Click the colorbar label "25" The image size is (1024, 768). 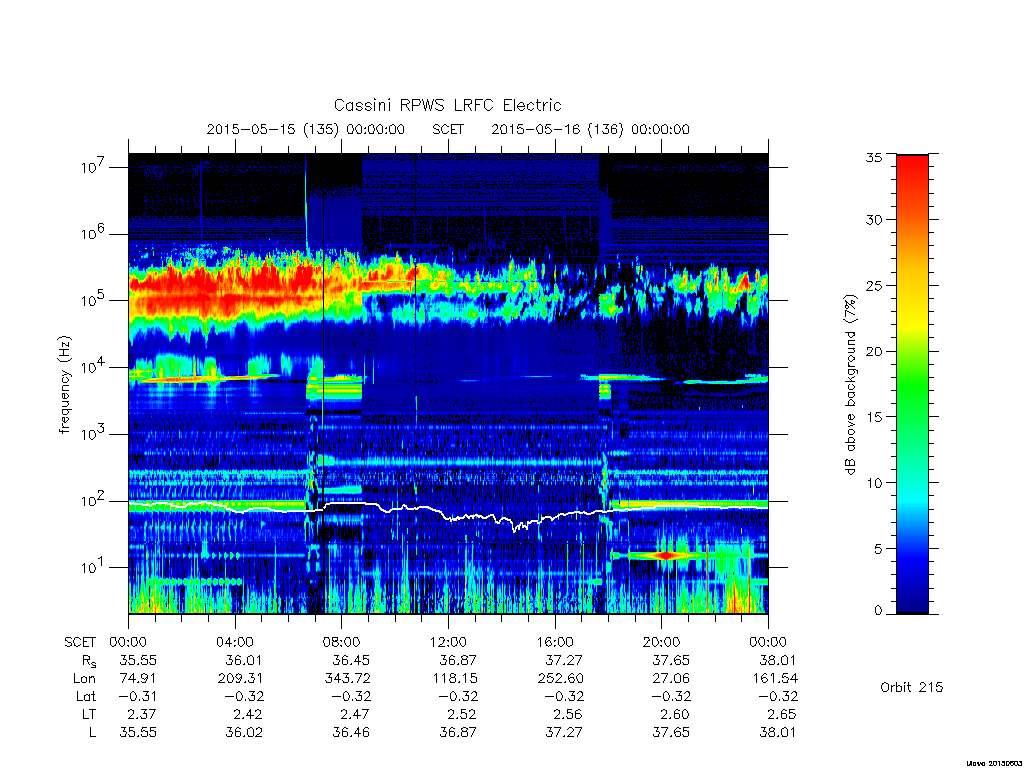click(874, 286)
